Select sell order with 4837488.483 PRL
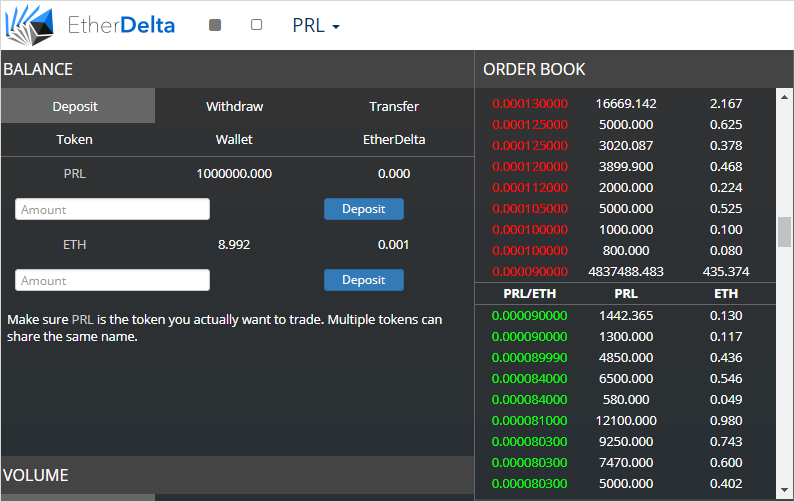Image resolution: width=795 pixels, height=502 pixels. click(625, 271)
